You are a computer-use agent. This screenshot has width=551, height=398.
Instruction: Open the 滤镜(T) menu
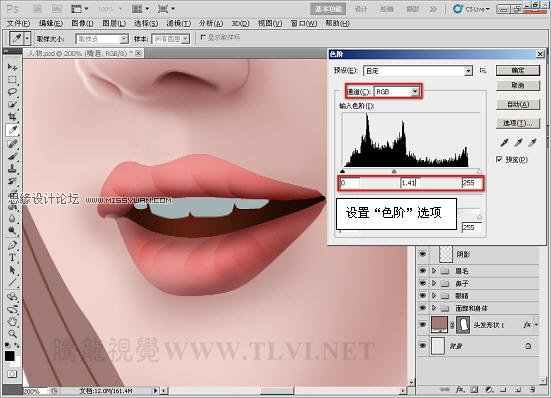click(x=179, y=23)
